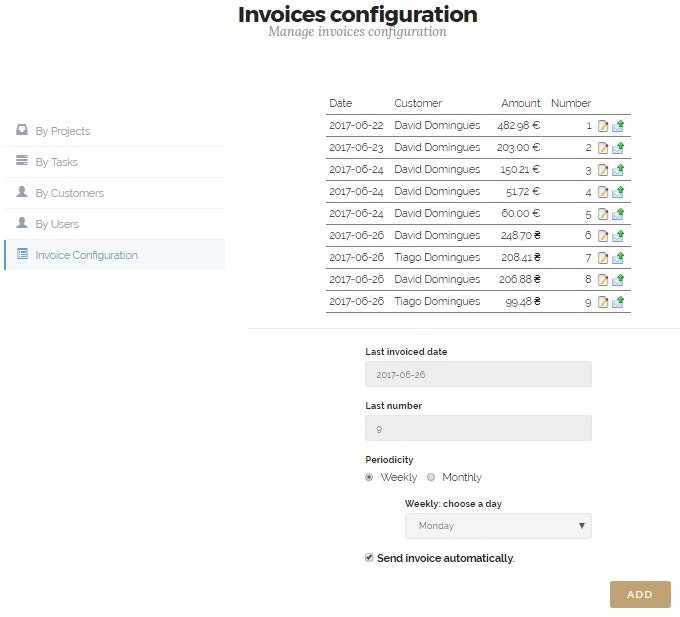Go to the By Customers section
The height and width of the screenshot is (617, 680).
[x=114, y=193]
